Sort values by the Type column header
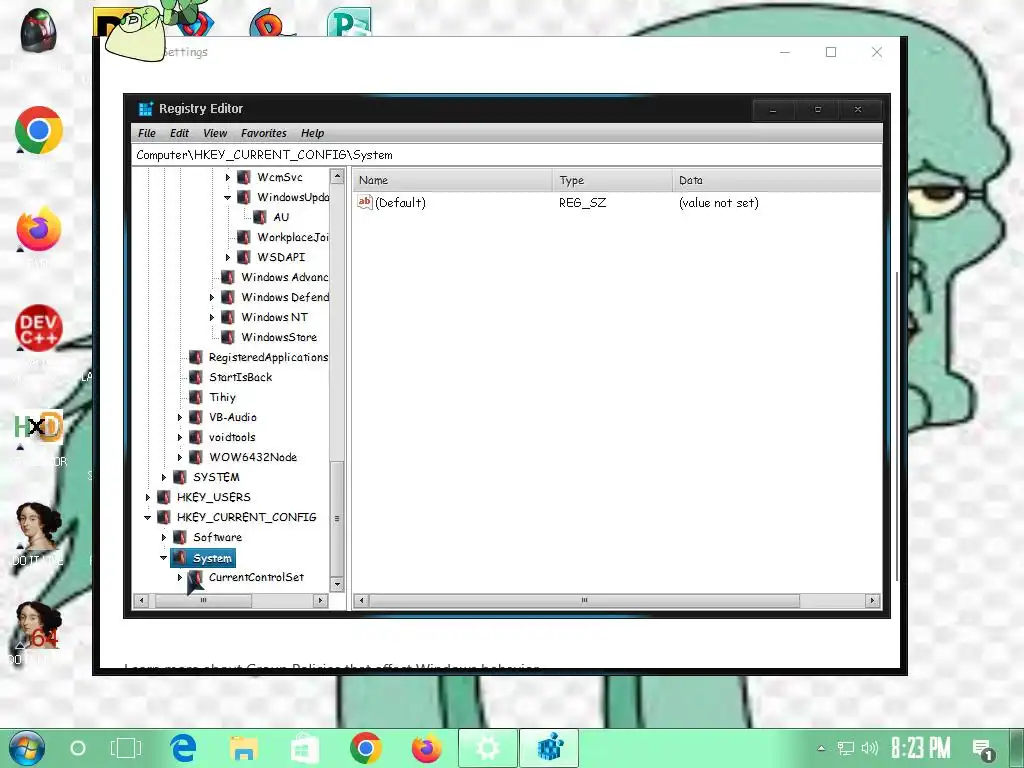Screen dimensions: 1024x768 tap(612, 180)
